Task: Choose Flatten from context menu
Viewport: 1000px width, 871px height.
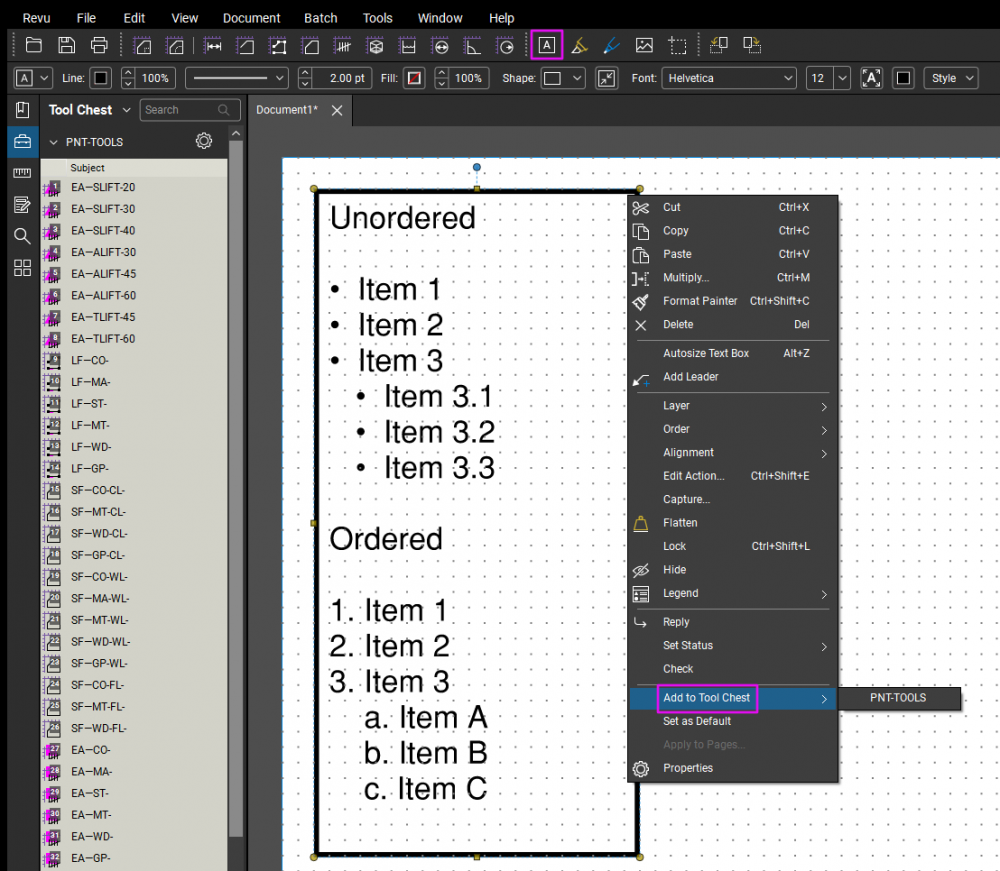Action: point(680,523)
